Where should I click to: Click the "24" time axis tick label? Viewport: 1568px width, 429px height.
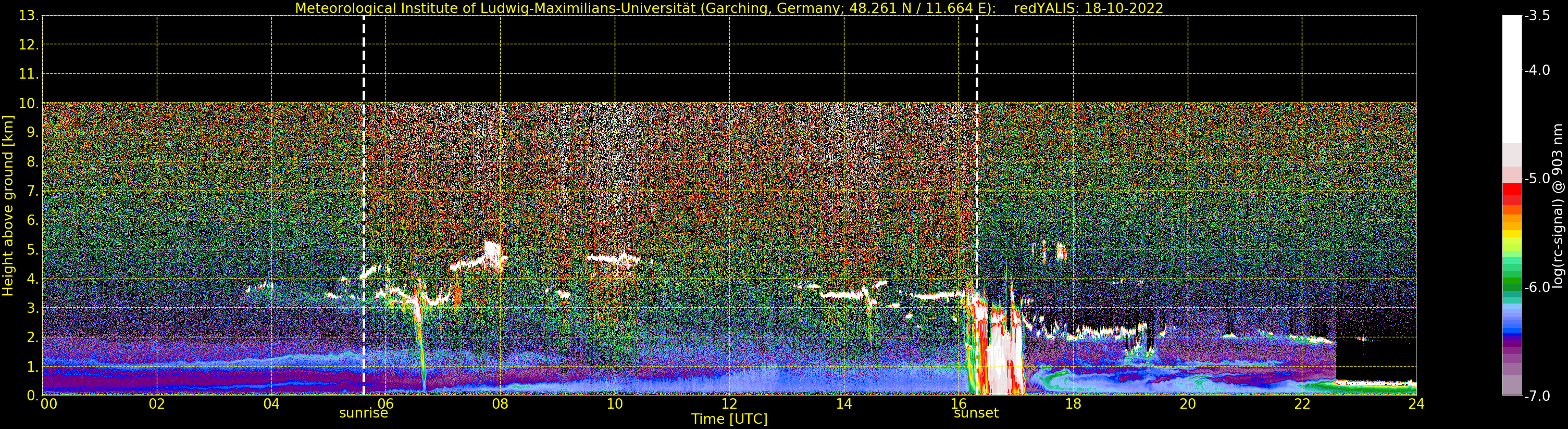click(x=1416, y=404)
